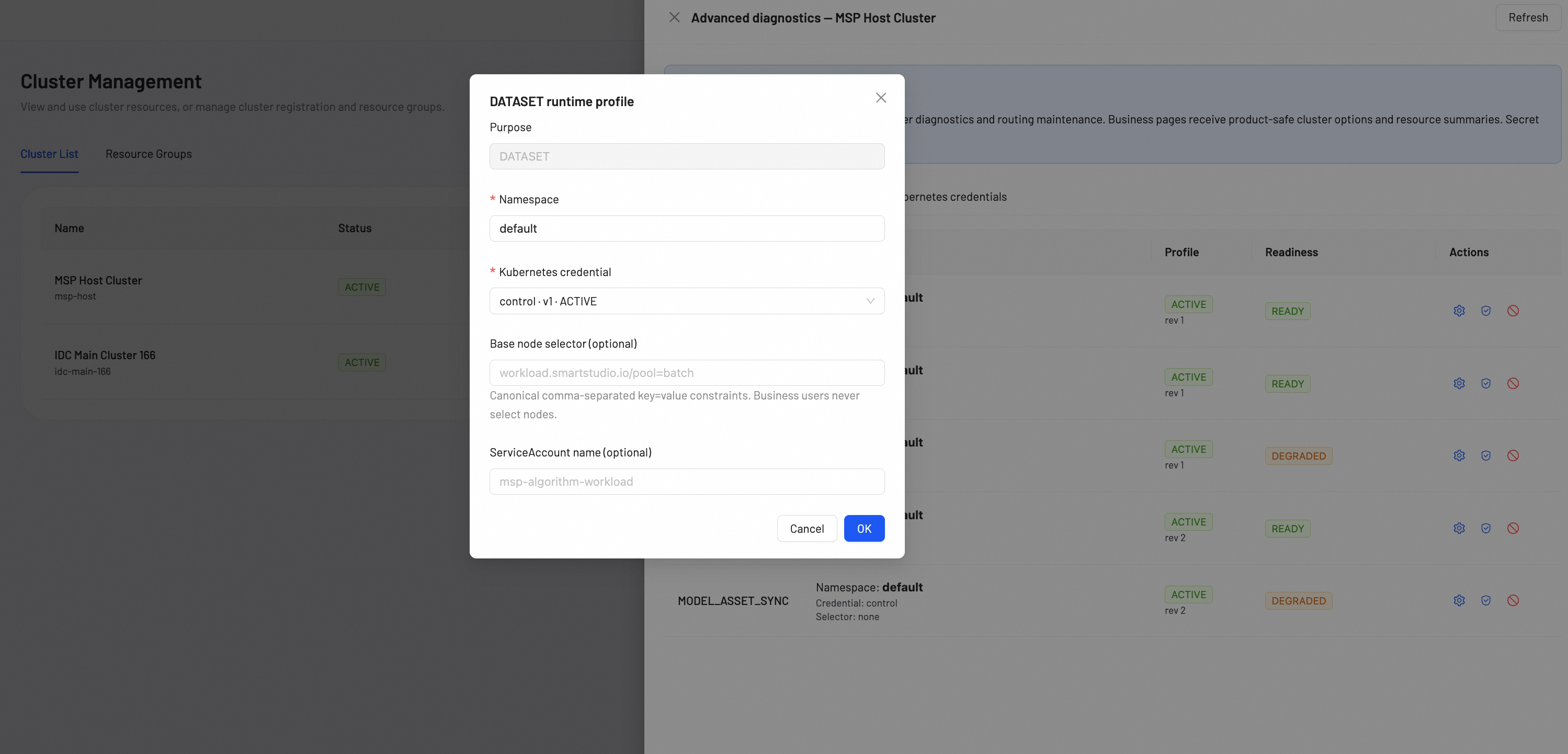Open gear icon in DEGRADED rev 1 row
Image resolution: width=1568 pixels, height=754 pixels.
pyautogui.click(x=1459, y=456)
